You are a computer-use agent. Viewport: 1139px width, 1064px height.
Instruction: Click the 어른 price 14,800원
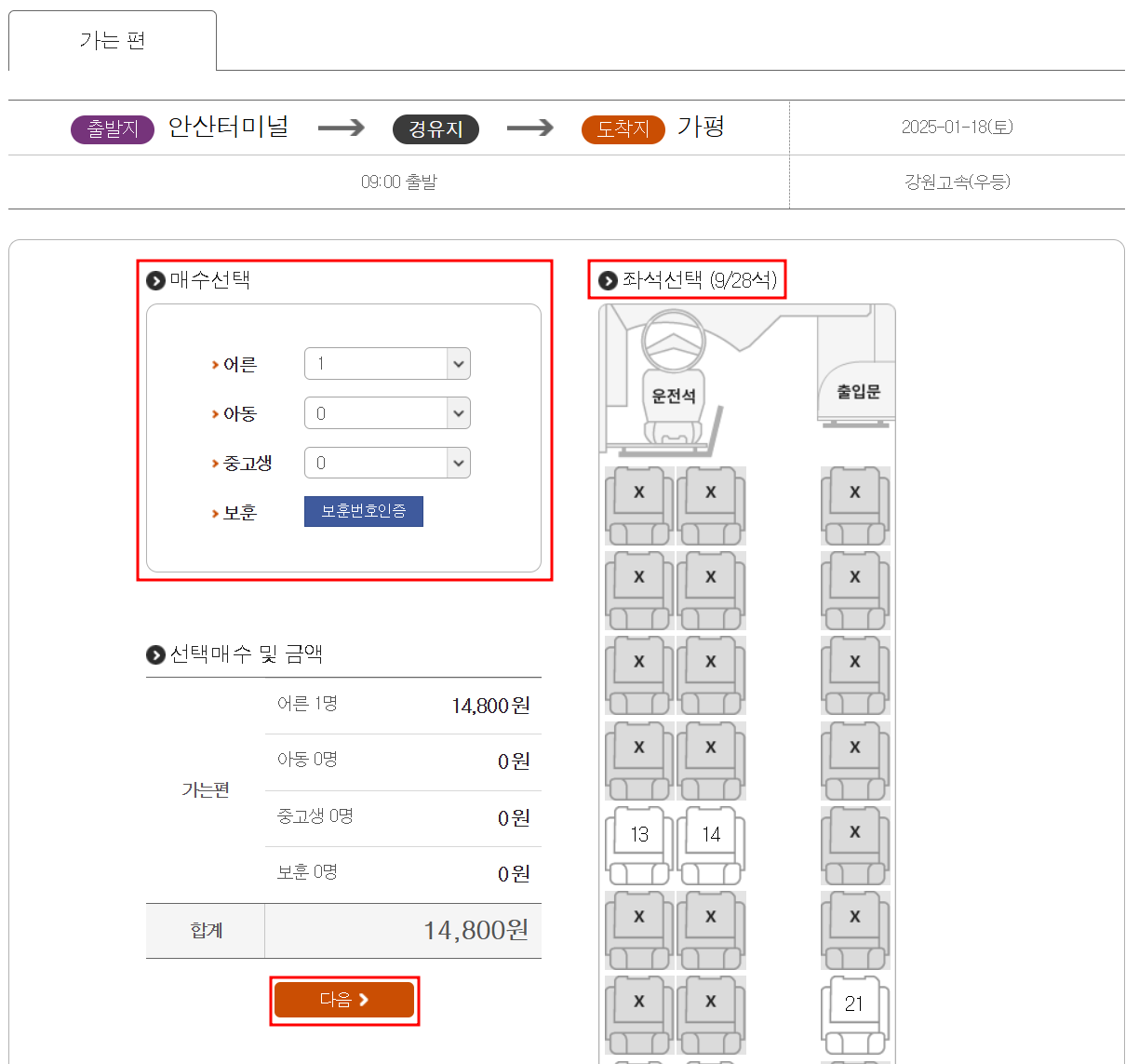point(490,706)
